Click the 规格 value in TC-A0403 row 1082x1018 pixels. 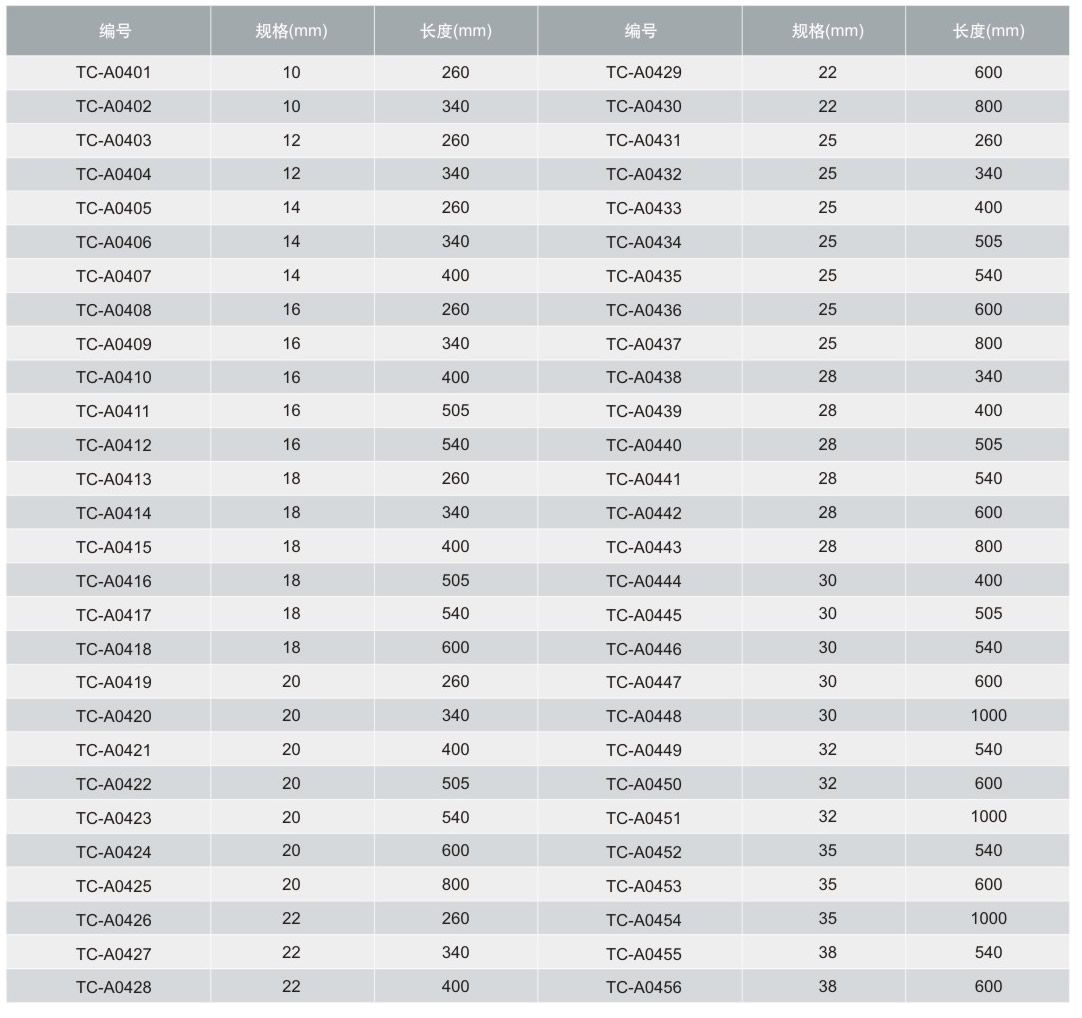pos(291,141)
